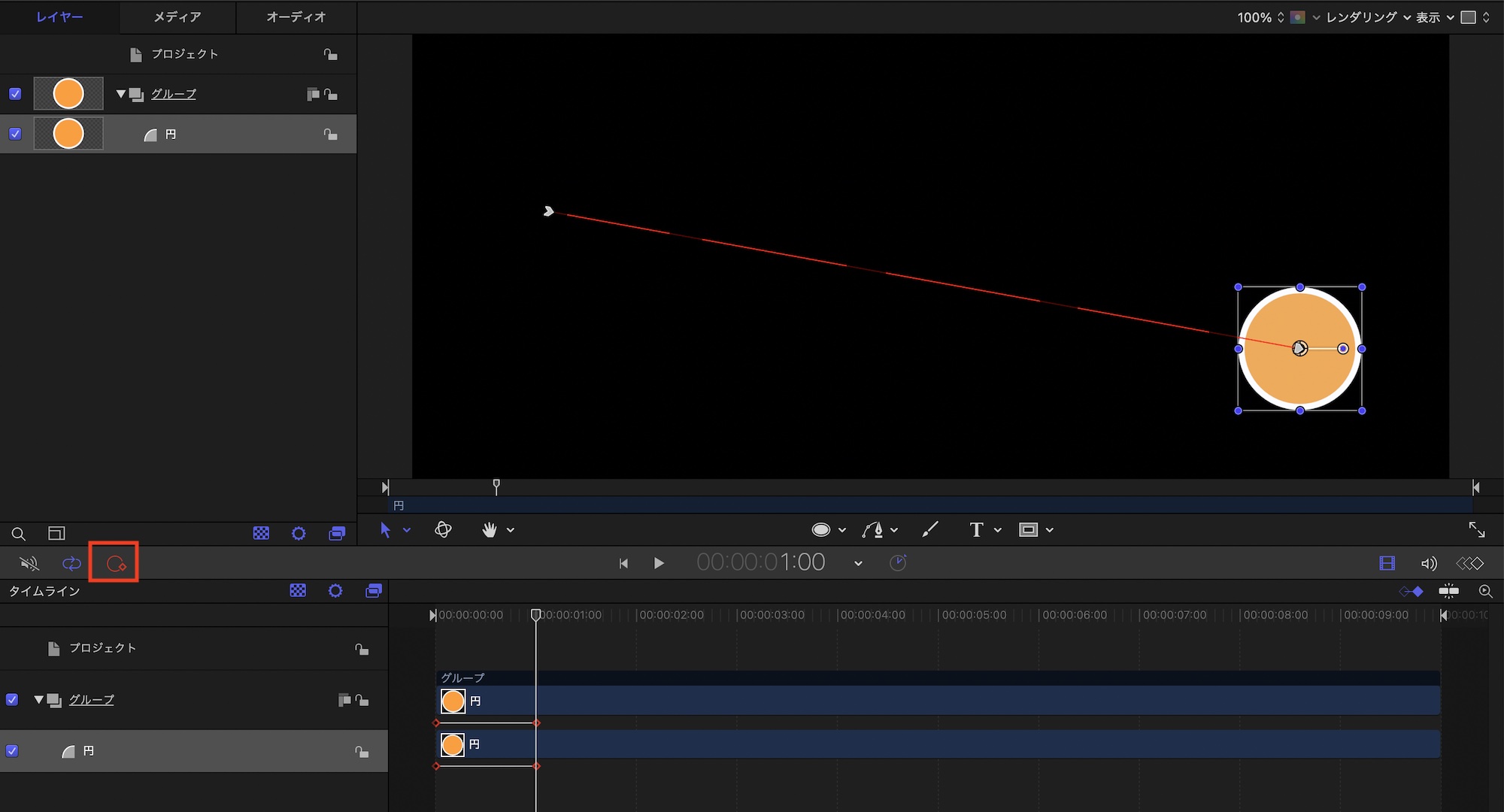The image size is (1504, 812).
Task: Uncheck the 円 layer checkbox in Layers list
Action: [x=15, y=134]
